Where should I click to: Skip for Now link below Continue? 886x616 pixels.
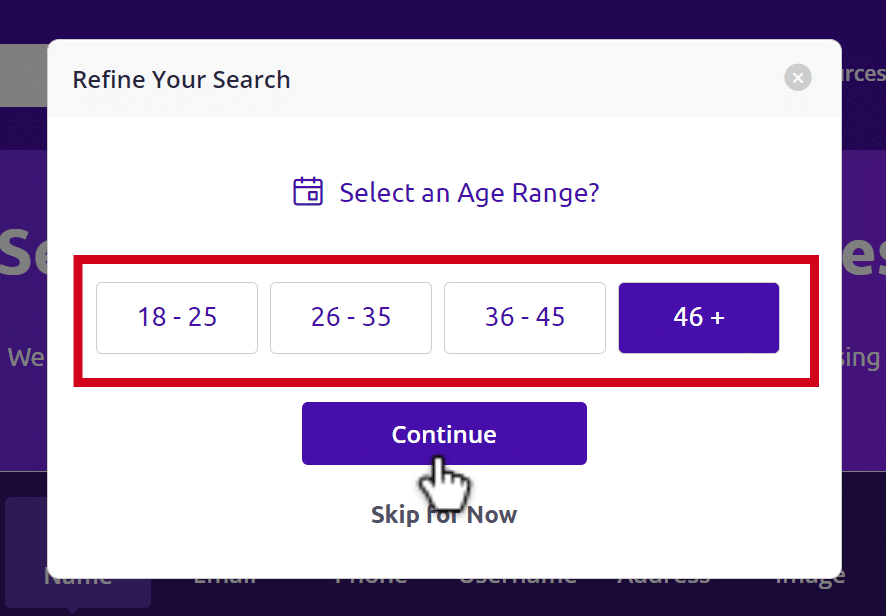[444, 515]
